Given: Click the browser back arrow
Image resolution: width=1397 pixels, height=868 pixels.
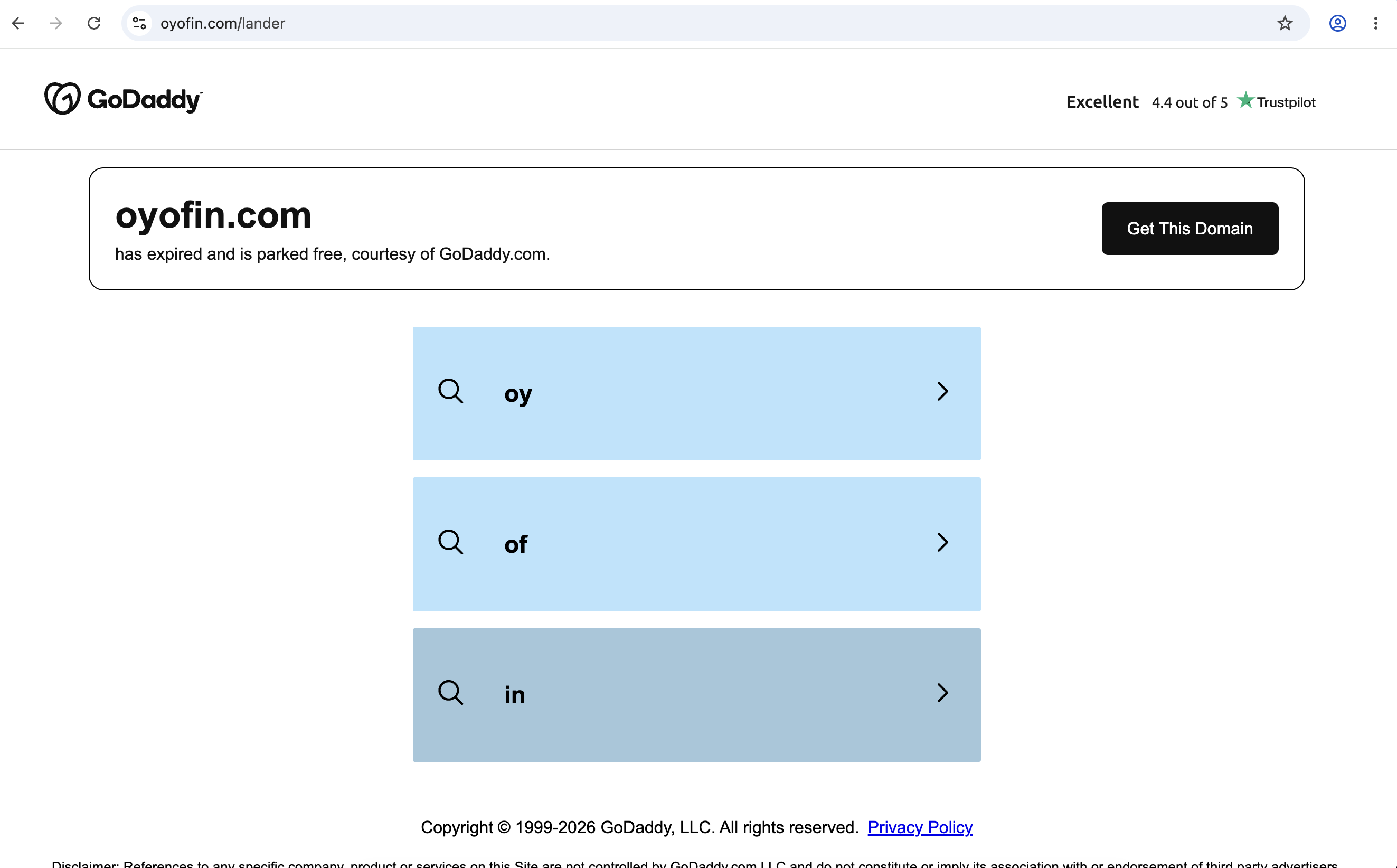Looking at the screenshot, I should [x=18, y=23].
